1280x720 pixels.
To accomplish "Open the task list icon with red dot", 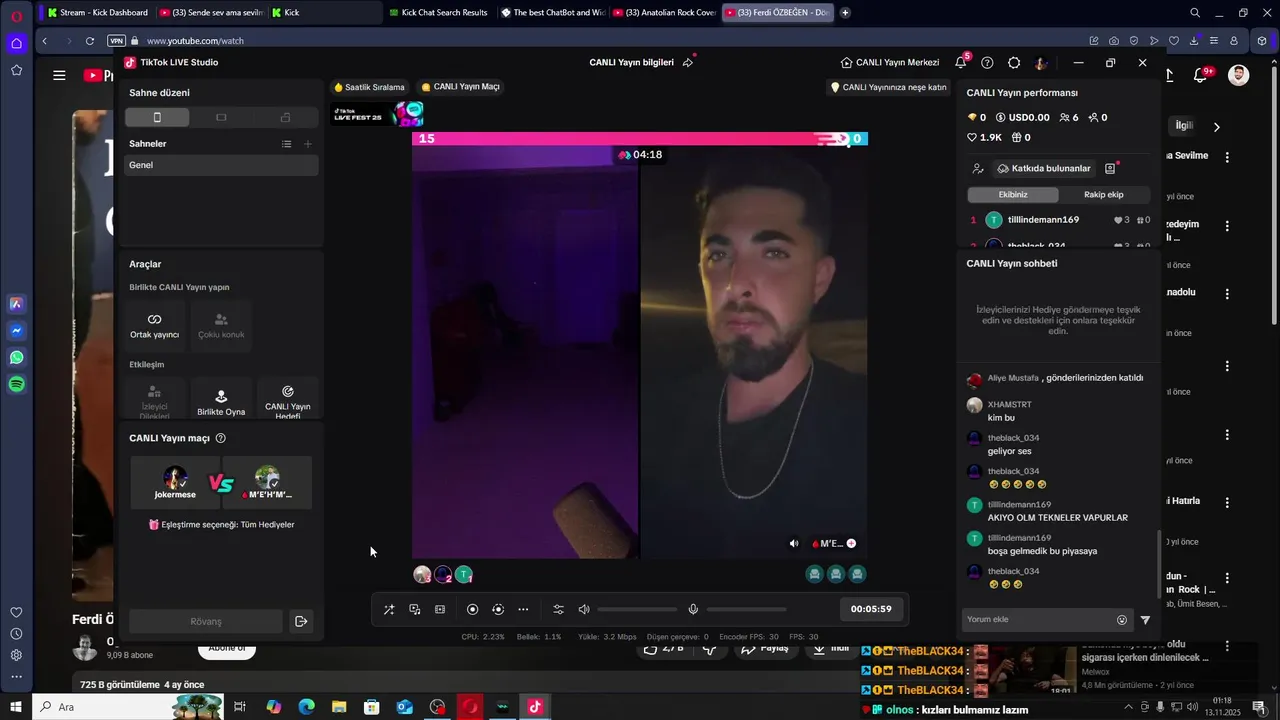I will coord(1110,168).
